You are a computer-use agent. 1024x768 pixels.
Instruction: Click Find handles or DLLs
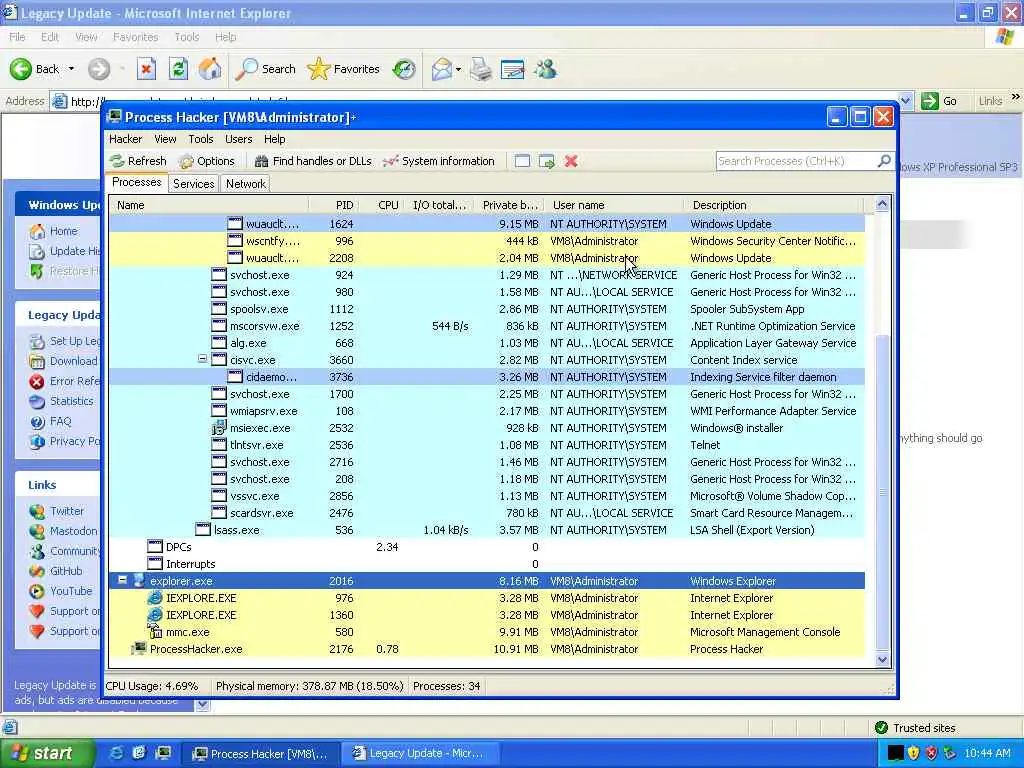313,161
